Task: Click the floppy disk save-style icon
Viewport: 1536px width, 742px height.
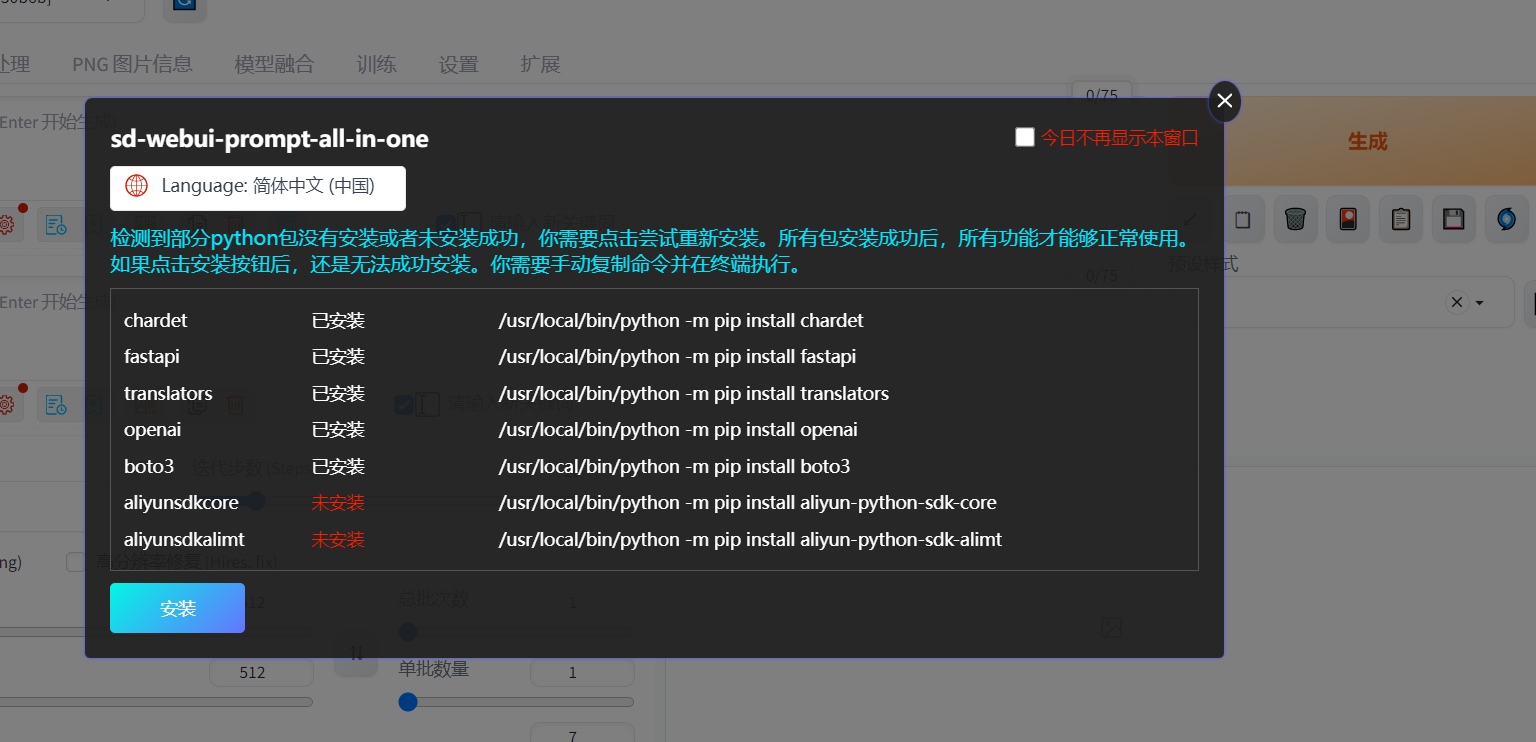Action: (1454, 220)
